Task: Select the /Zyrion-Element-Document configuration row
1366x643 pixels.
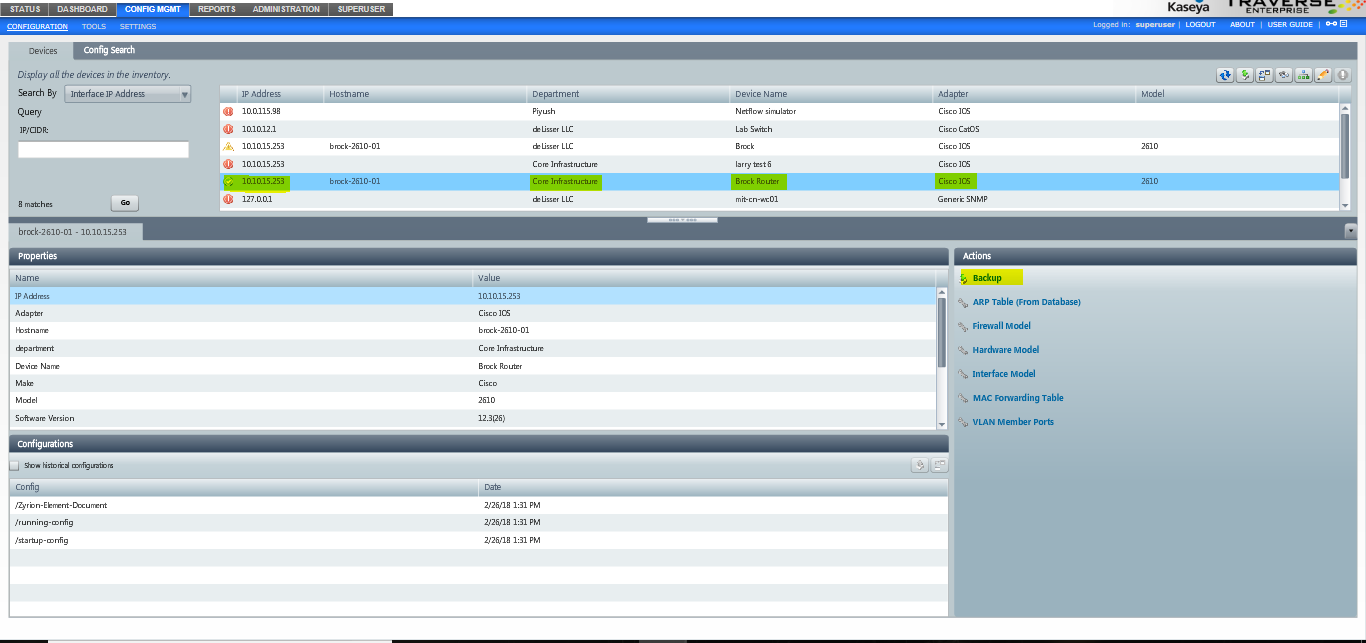Action: 478,505
